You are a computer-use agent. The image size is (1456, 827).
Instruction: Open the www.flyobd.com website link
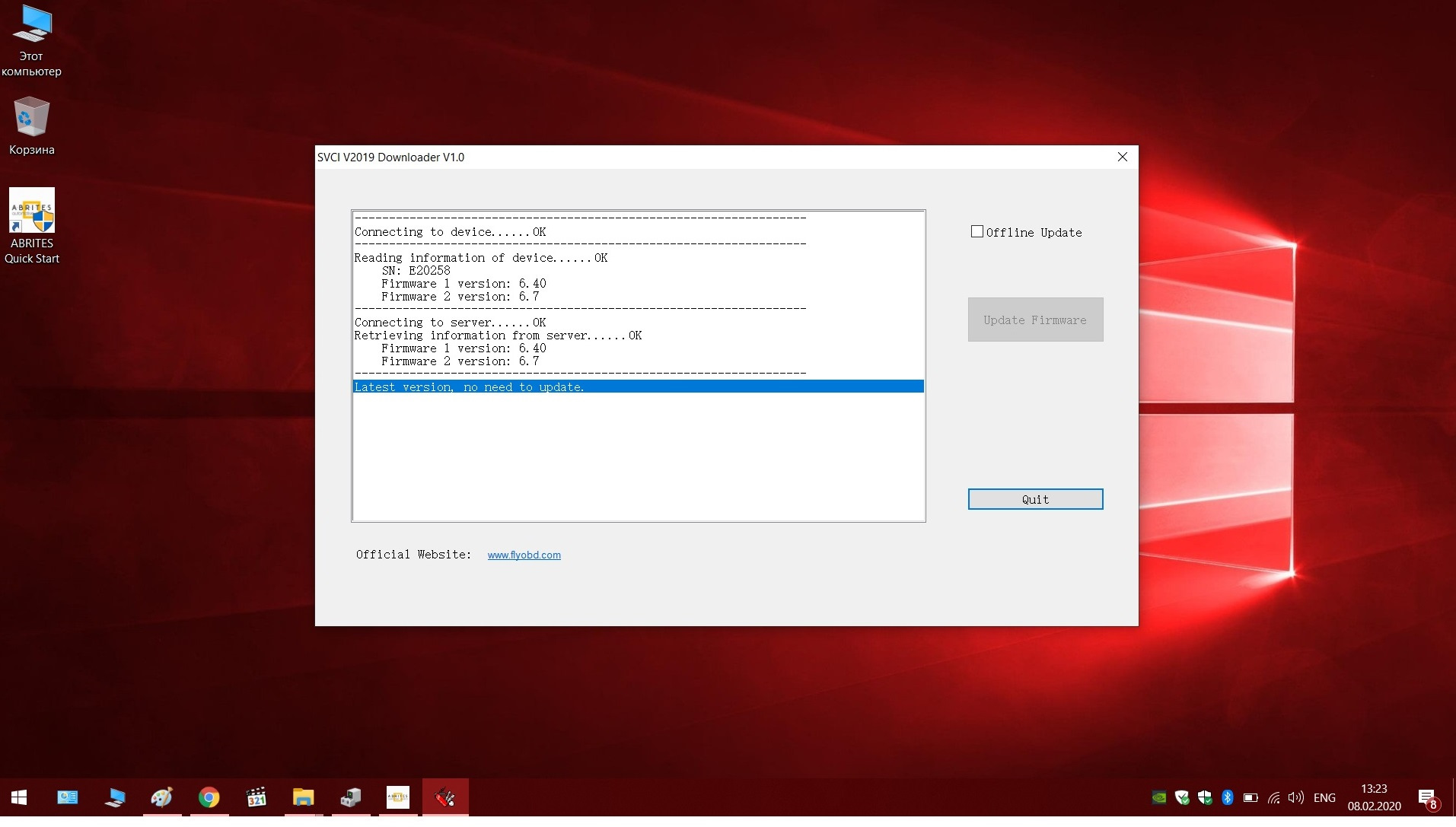click(524, 555)
